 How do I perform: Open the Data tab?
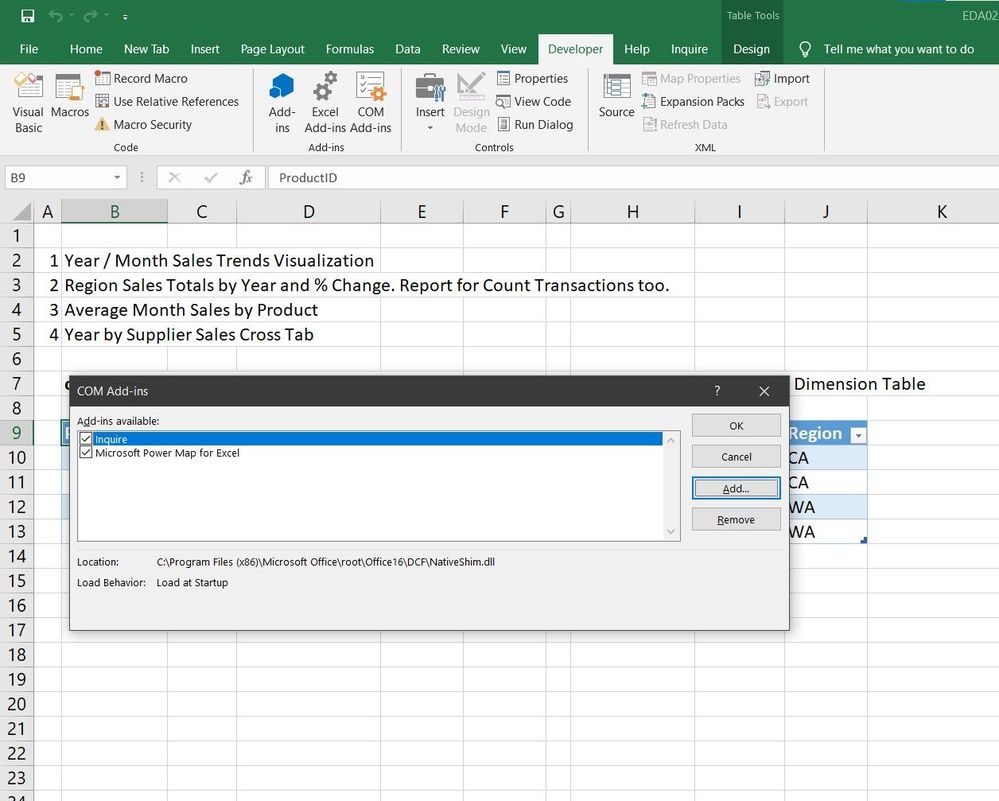pyautogui.click(x=408, y=49)
